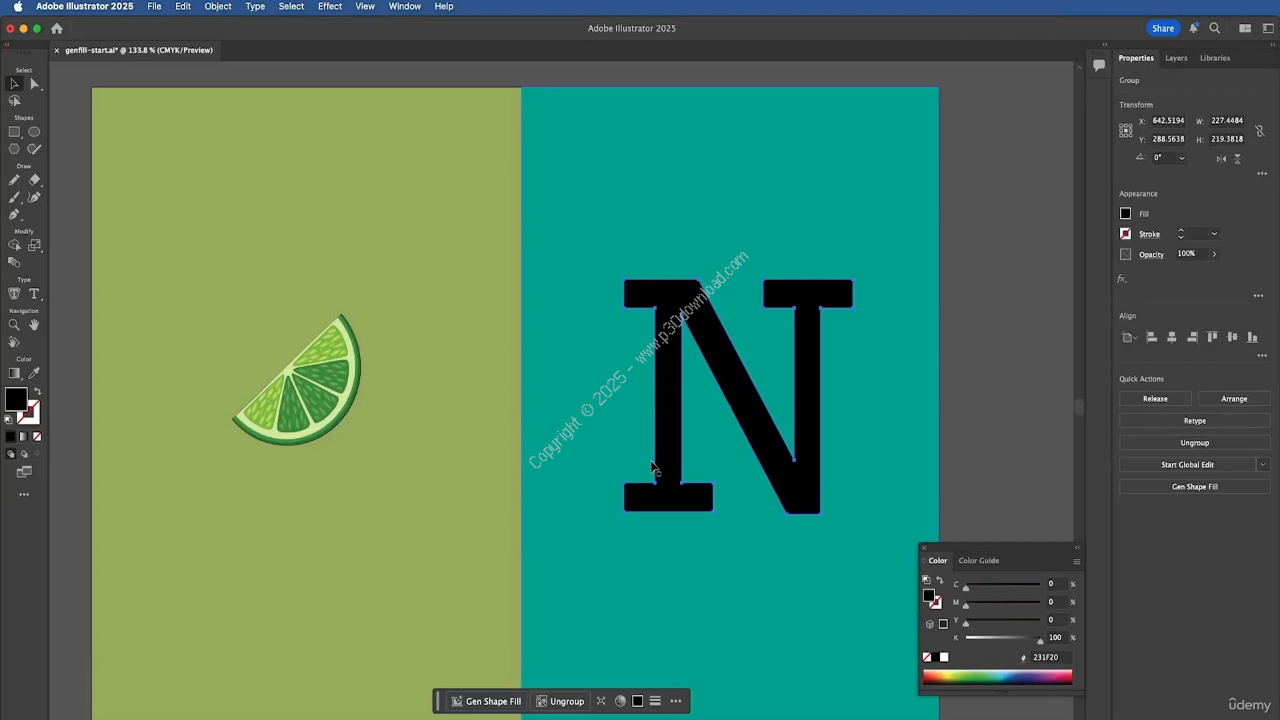
Task: Select the Direct Selection tool
Action: (x=34, y=84)
